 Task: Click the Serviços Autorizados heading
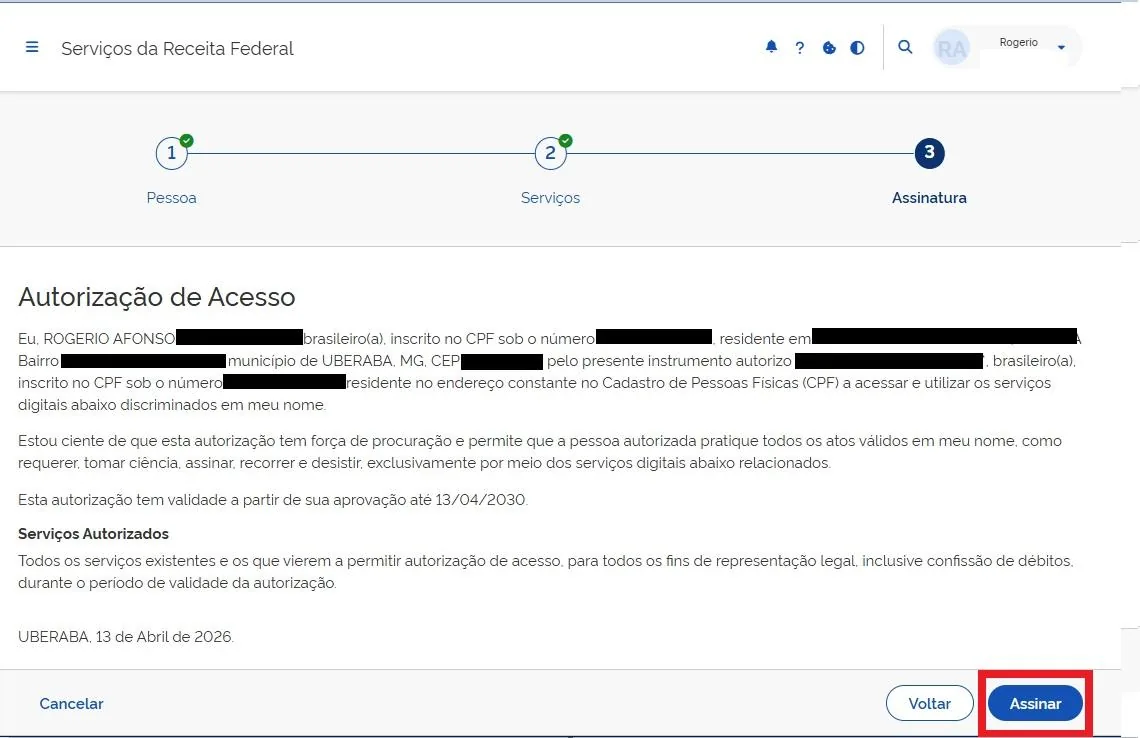[x=93, y=534]
